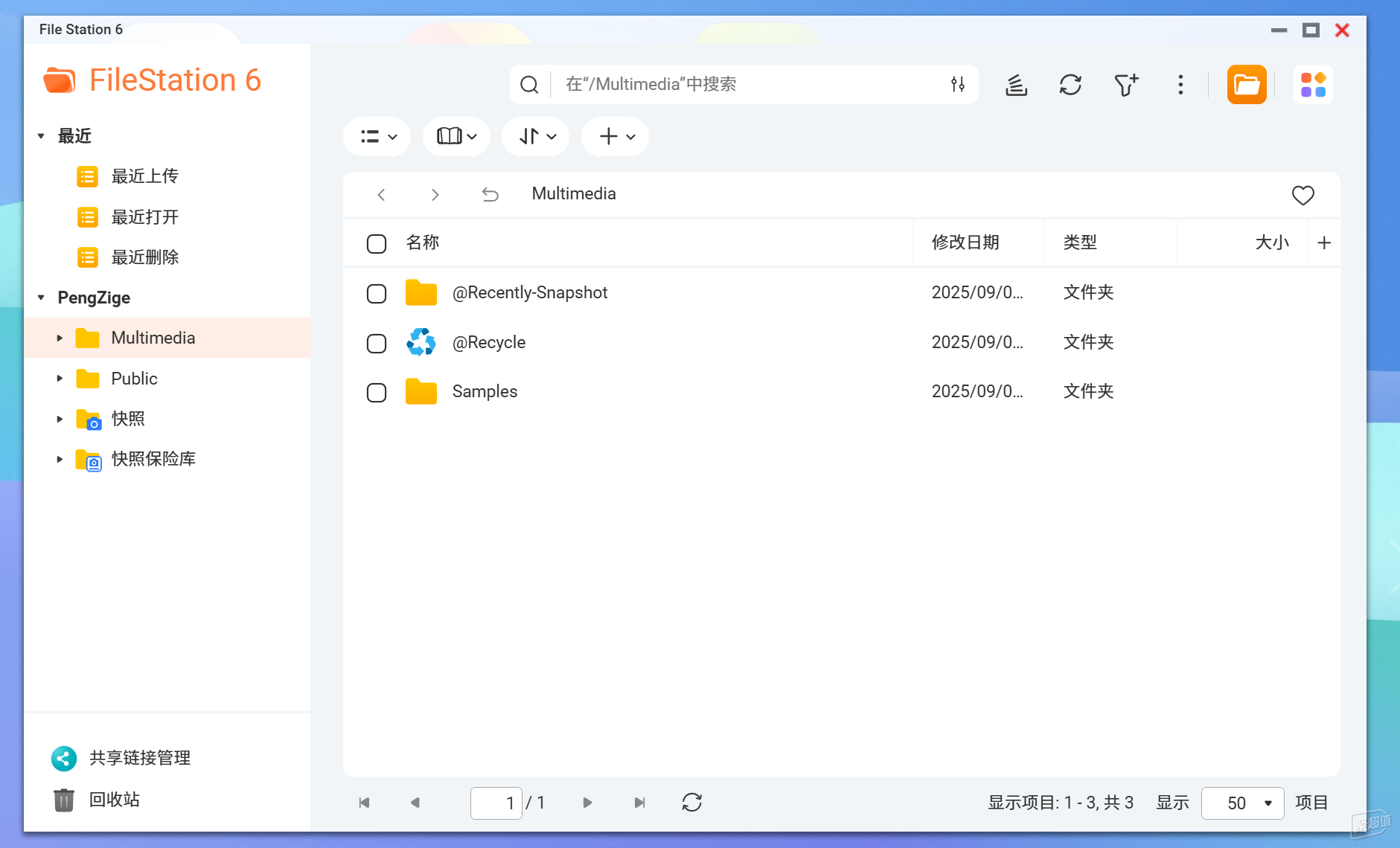Reload the file list in footer
This screenshot has width=1400, height=848.
click(x=691, y=803)
